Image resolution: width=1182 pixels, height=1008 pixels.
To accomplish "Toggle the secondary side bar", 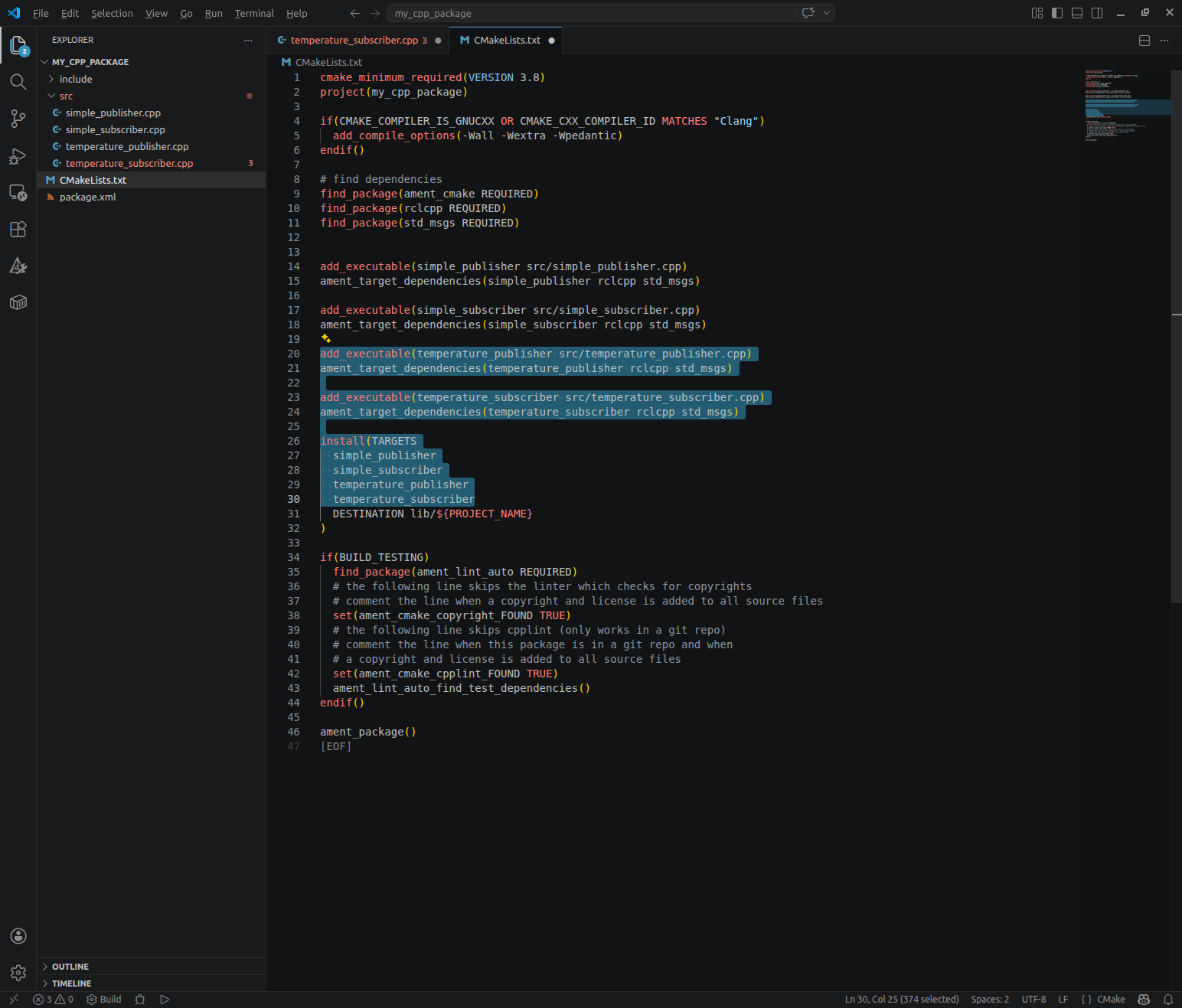I will 1097,13.
